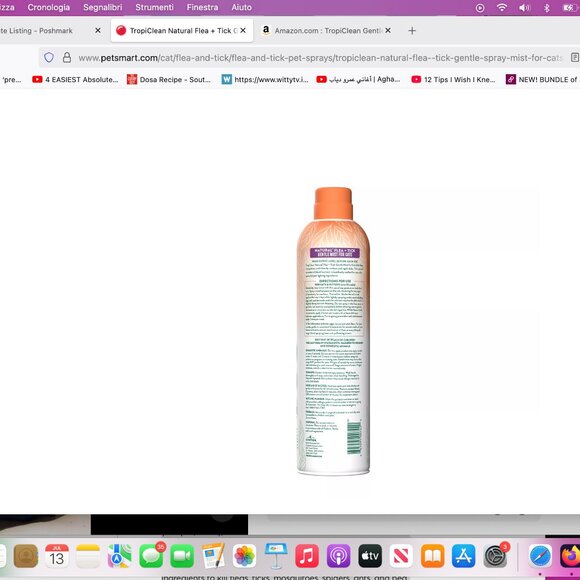Open the Segnalibri menu
The height and width of the screenshot is (580, 580).
102,7
